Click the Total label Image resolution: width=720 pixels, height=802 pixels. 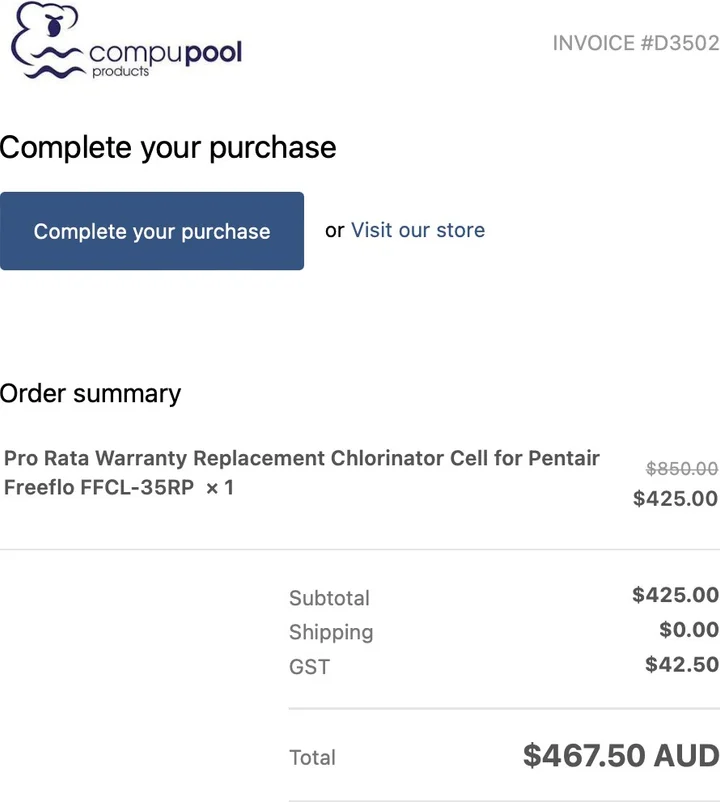point(312,758)
